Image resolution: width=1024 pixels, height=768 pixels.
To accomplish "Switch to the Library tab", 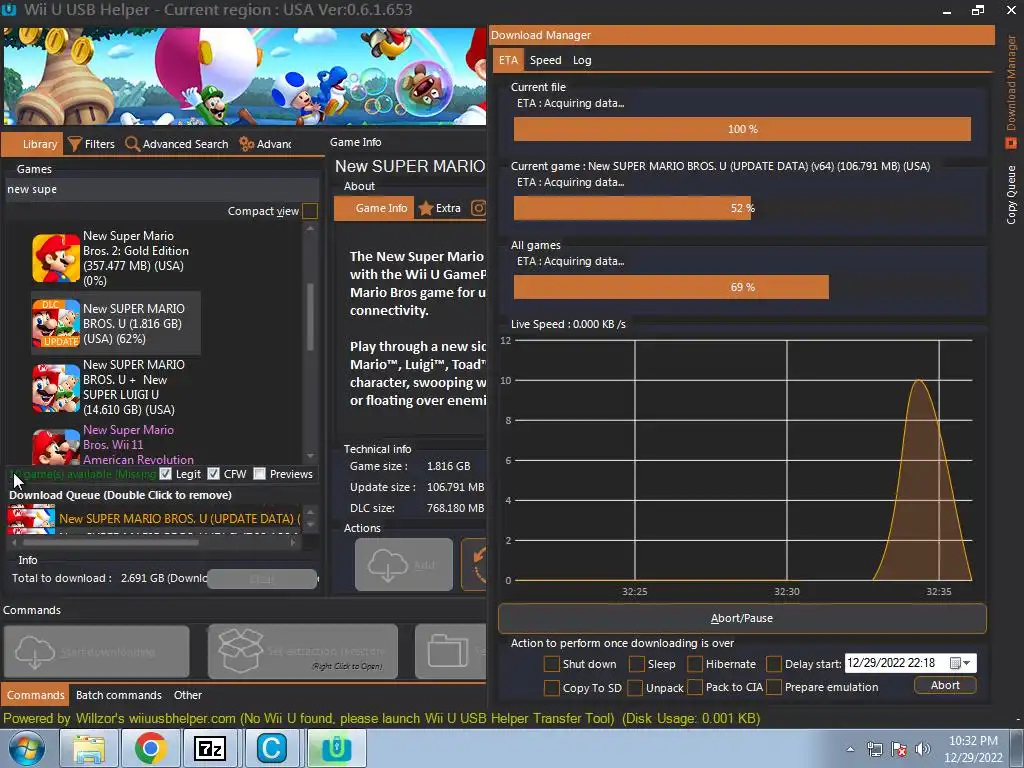I will (33, 144).
